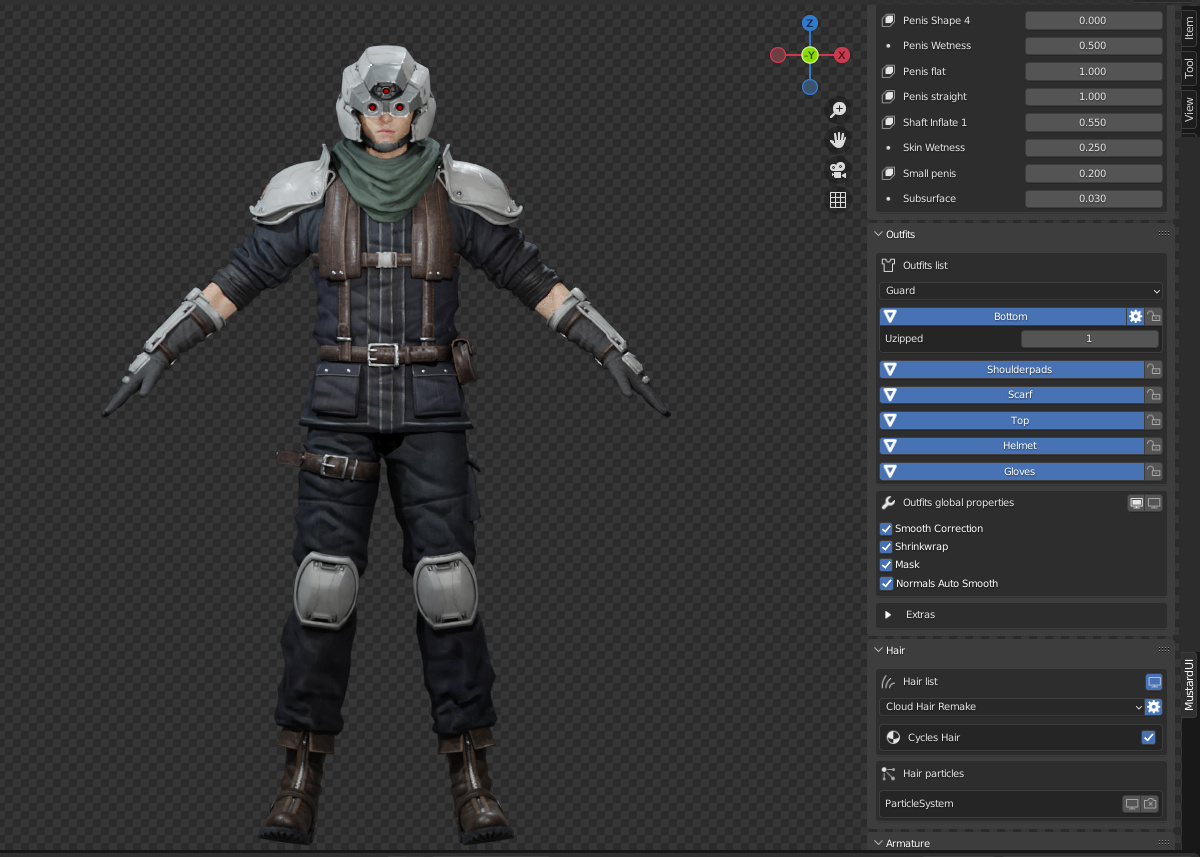
Task: Toggle the Top outfit piece button
Action: [x=1012, y=421]
